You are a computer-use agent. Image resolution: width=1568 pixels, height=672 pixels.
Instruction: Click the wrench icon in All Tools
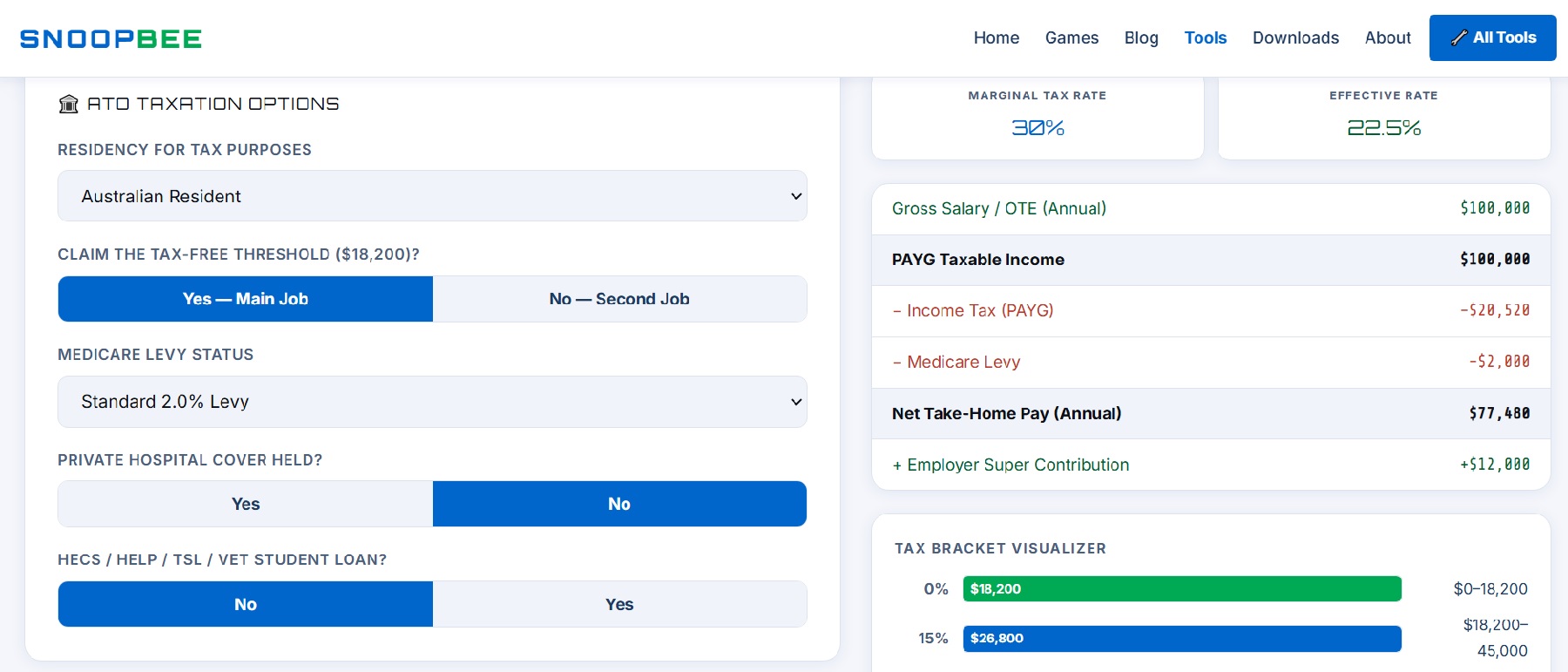[x=1459, y=37]
